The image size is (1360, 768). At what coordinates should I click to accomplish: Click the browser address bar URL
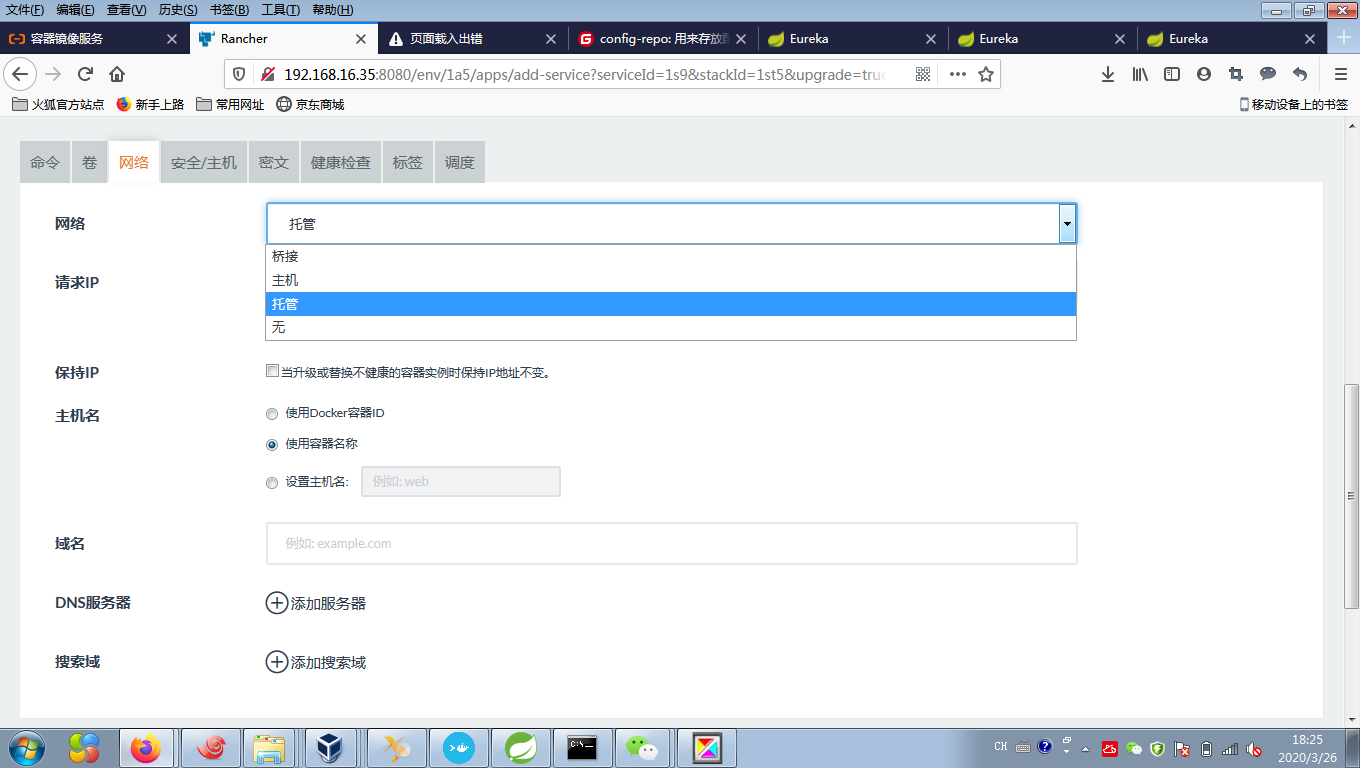click(584, 74)
